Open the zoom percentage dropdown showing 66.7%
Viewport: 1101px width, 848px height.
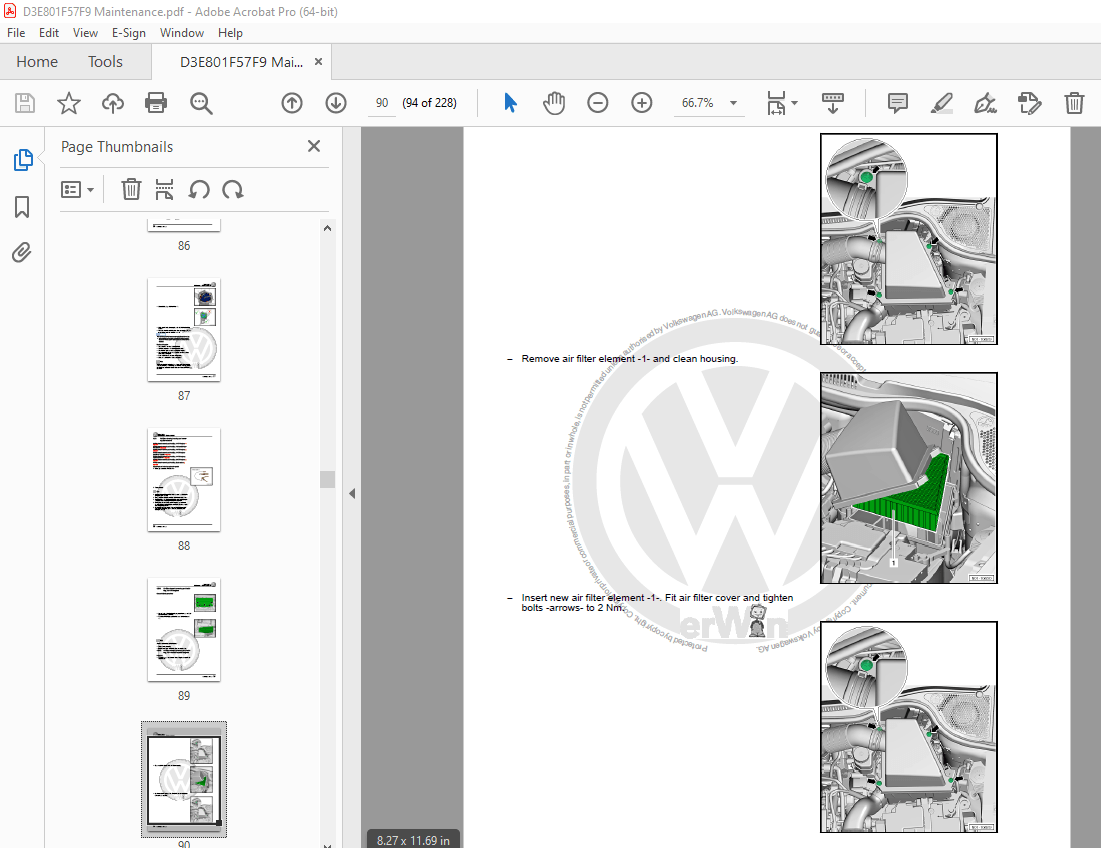(733, 103)
